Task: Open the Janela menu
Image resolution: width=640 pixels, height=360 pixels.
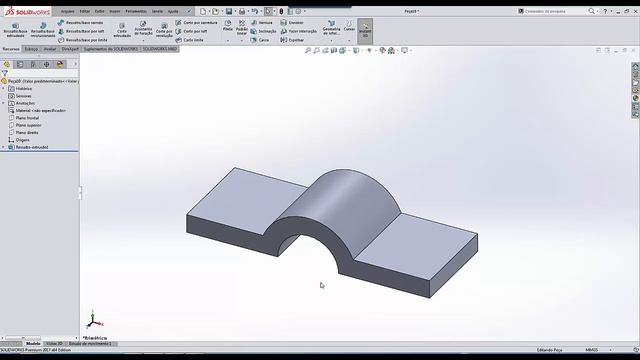Action: pos(157,11)
